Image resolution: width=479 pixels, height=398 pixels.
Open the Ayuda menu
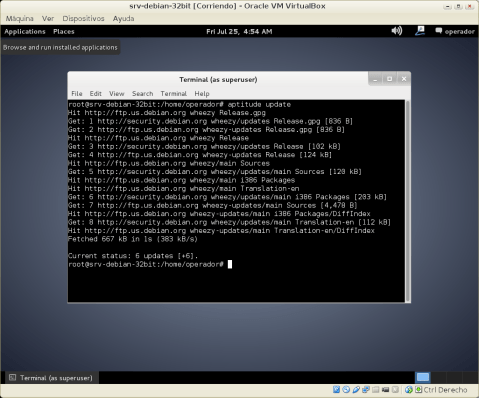[123, 18]
